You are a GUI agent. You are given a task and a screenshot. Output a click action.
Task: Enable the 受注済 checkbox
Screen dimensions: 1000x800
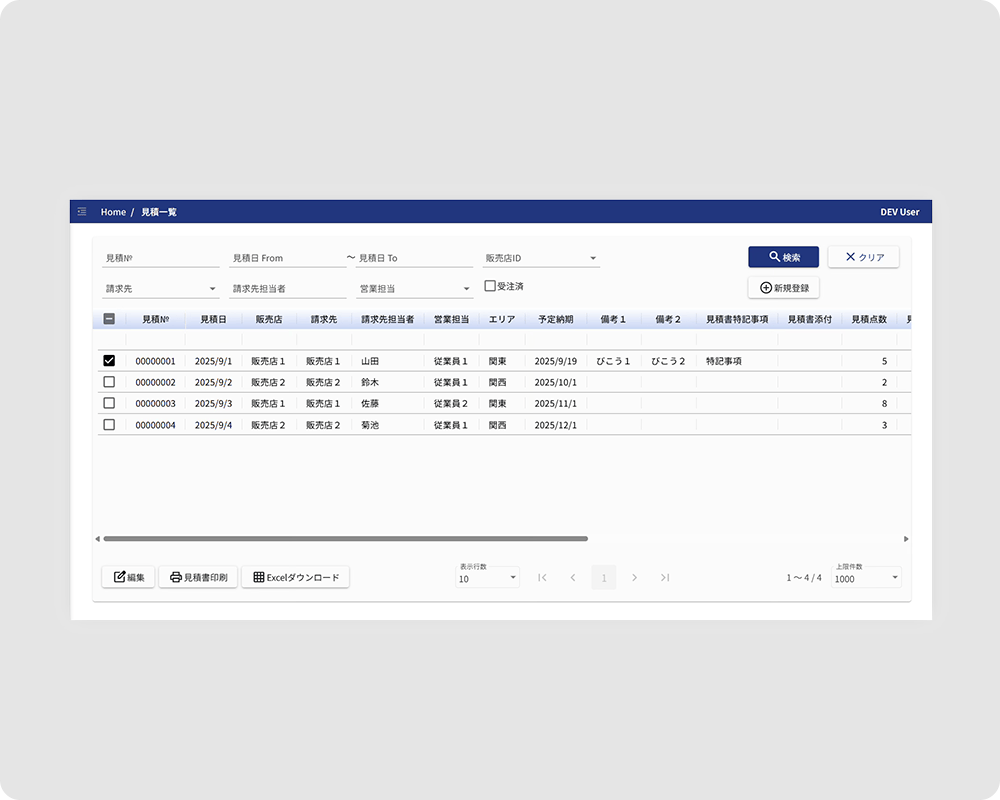(490, 286)
